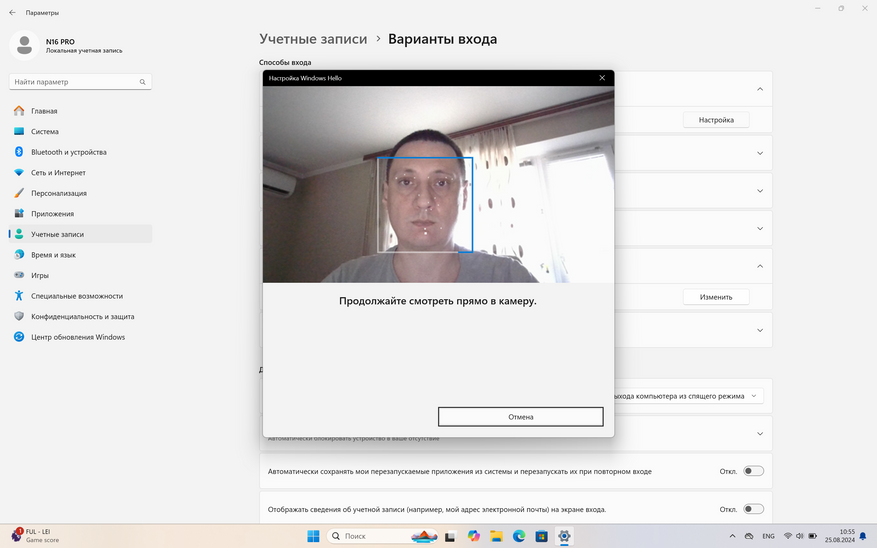Open the Windows Start menu
The image size is (877, 548).
(313, 536)
